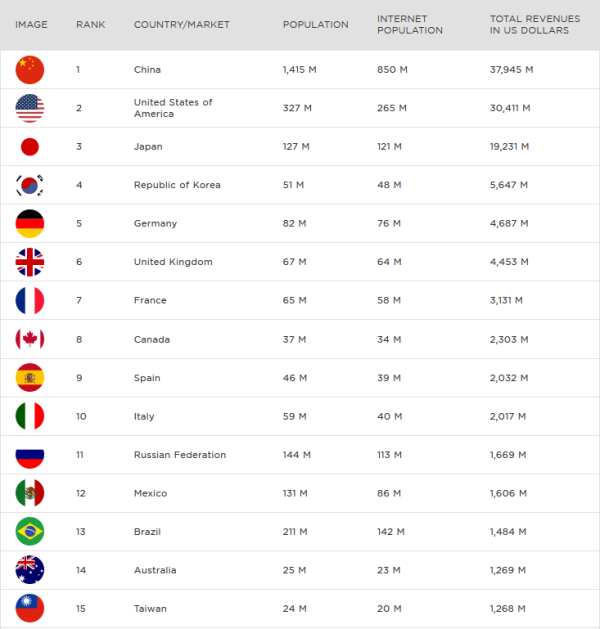Select the Brazil flag icon
The width and height of the screenshot is (600, 629).
tap(30, 532)
